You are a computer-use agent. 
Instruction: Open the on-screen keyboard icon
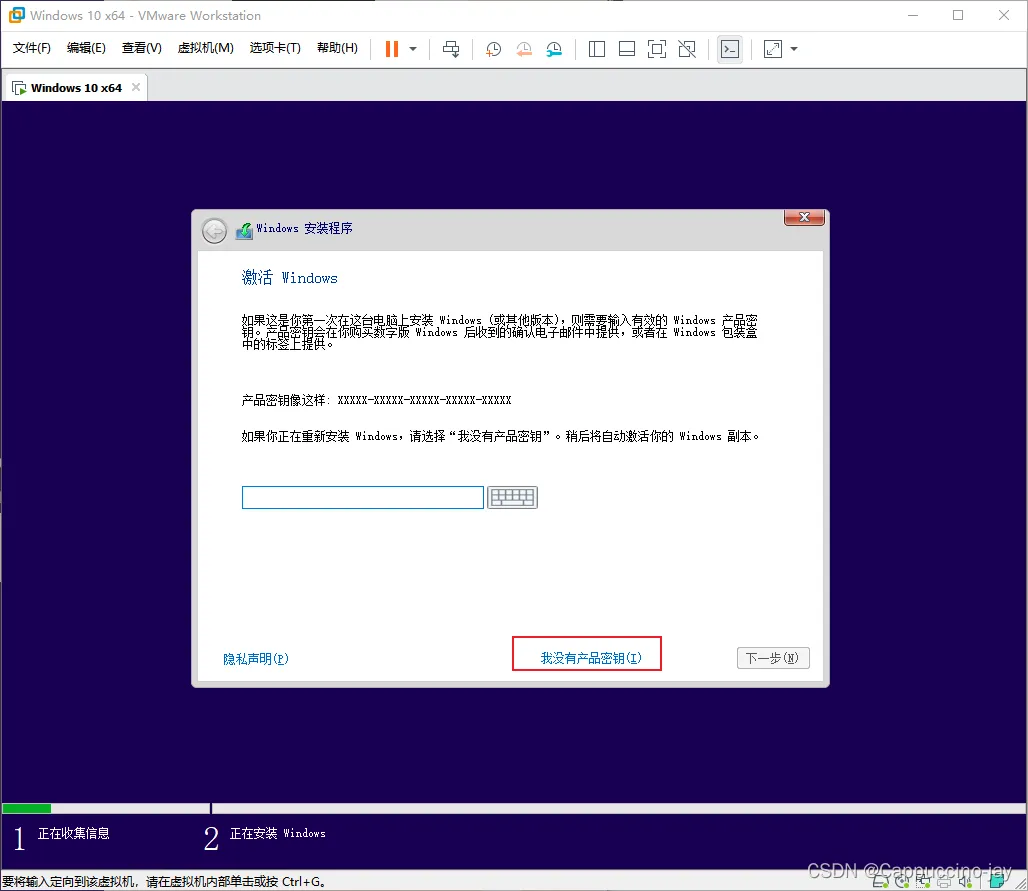[x=513, y=498]
